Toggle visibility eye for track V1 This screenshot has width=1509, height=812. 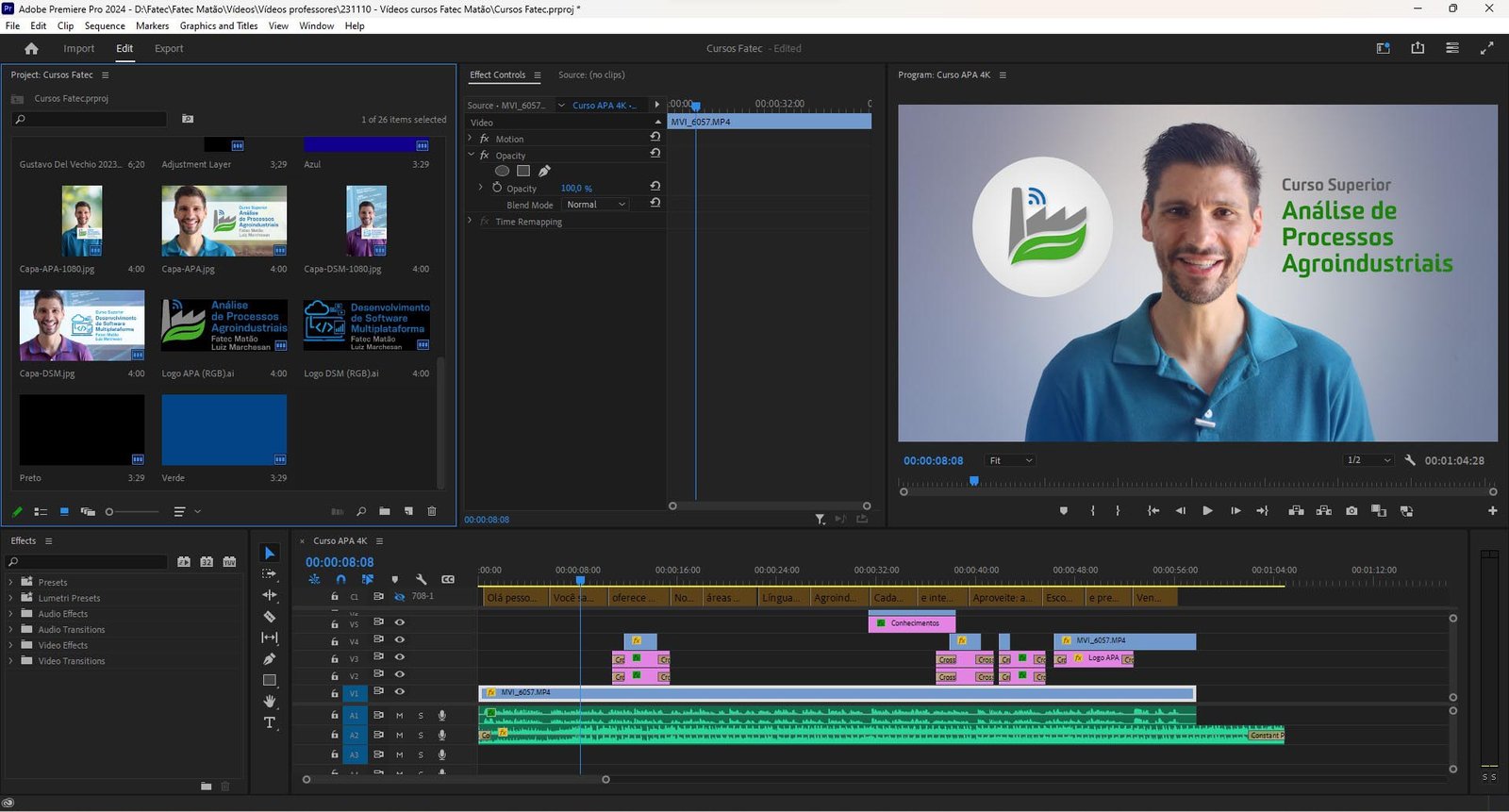pos(400,692)
